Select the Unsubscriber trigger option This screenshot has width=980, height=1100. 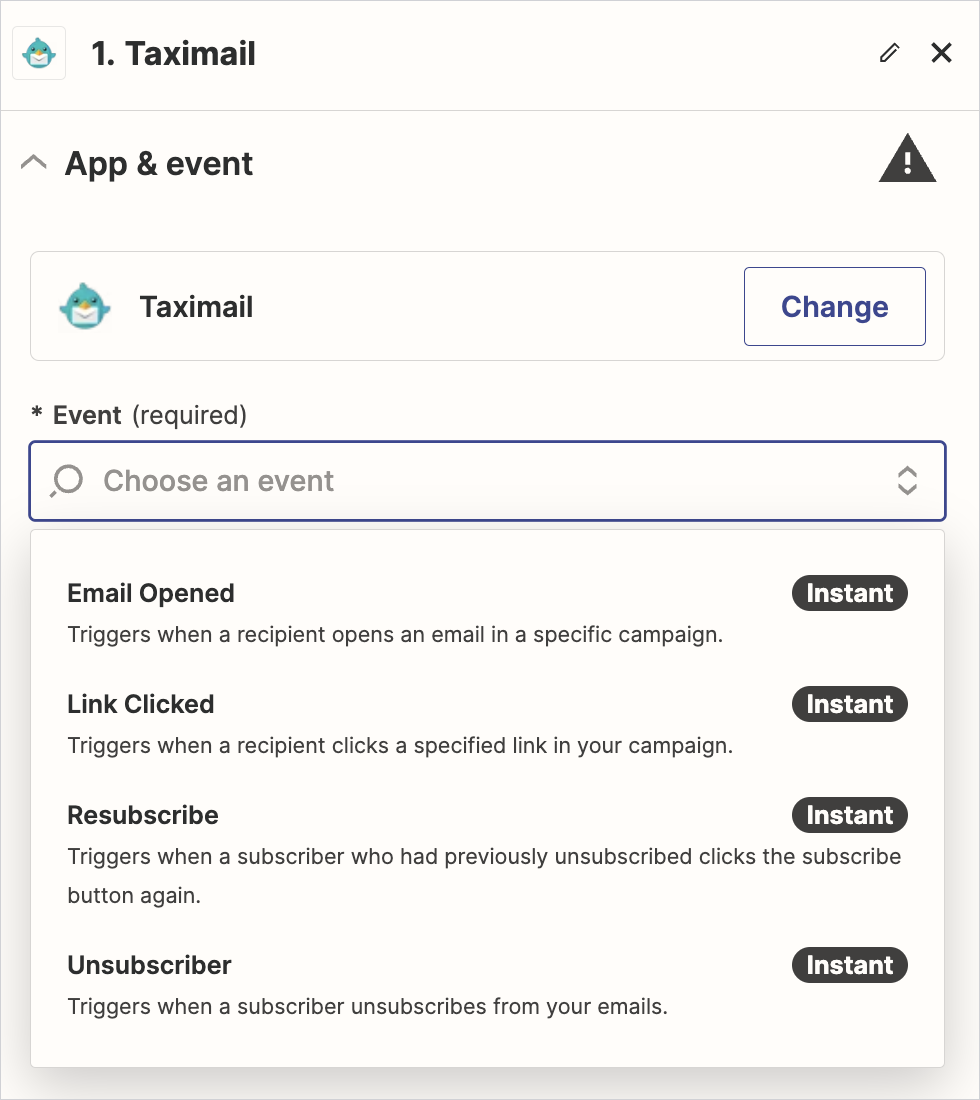(149, 965)
